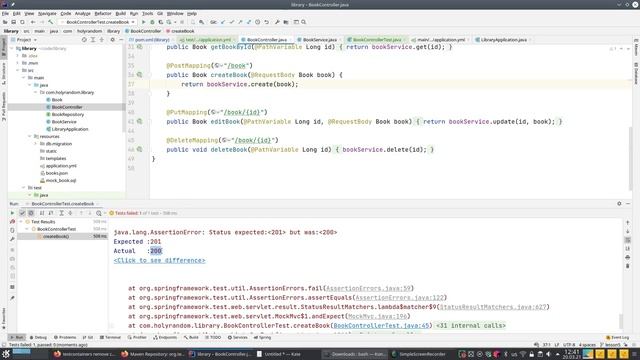The image size is (640, 360).
Task: Click the editor vertical scrollbar
Action: [631, 159]
